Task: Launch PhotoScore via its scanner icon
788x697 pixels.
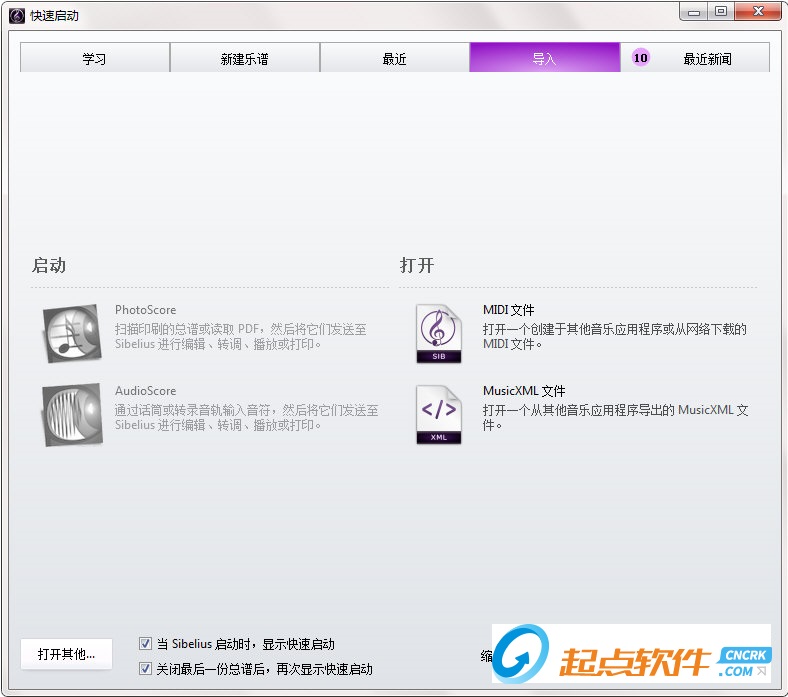Action: point(72,333)
